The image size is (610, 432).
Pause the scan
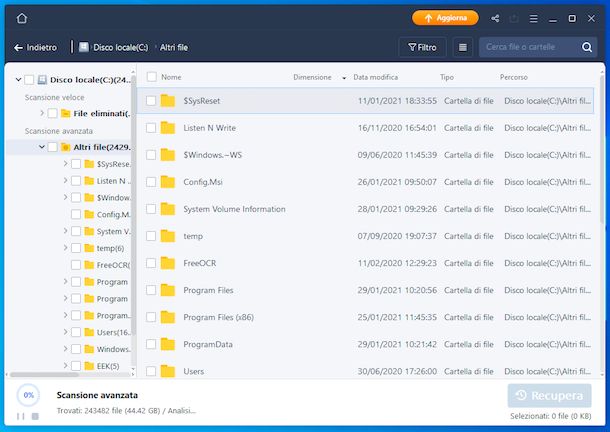21,416
